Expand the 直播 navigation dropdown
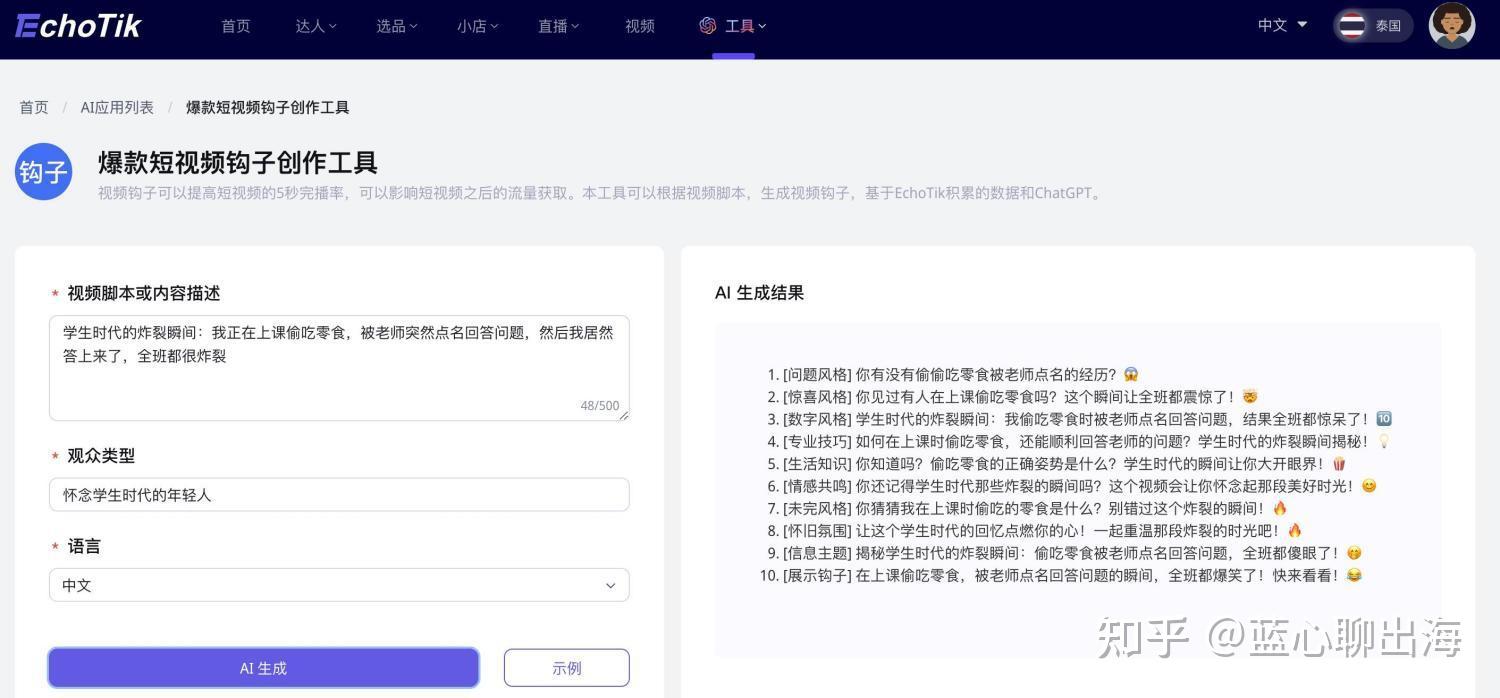1500x698 pixels. 557,26
